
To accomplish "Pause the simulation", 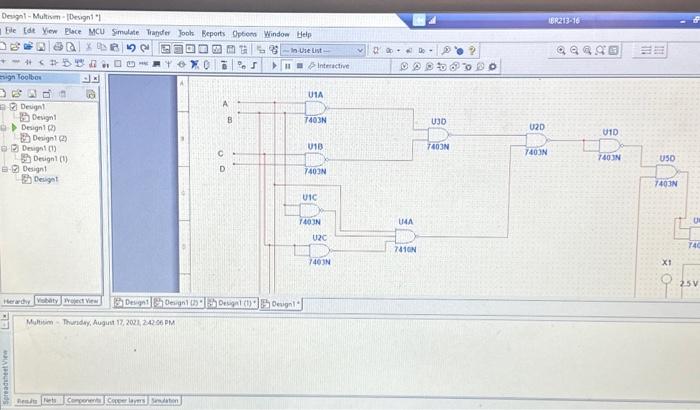I will (x=287, y=66).
